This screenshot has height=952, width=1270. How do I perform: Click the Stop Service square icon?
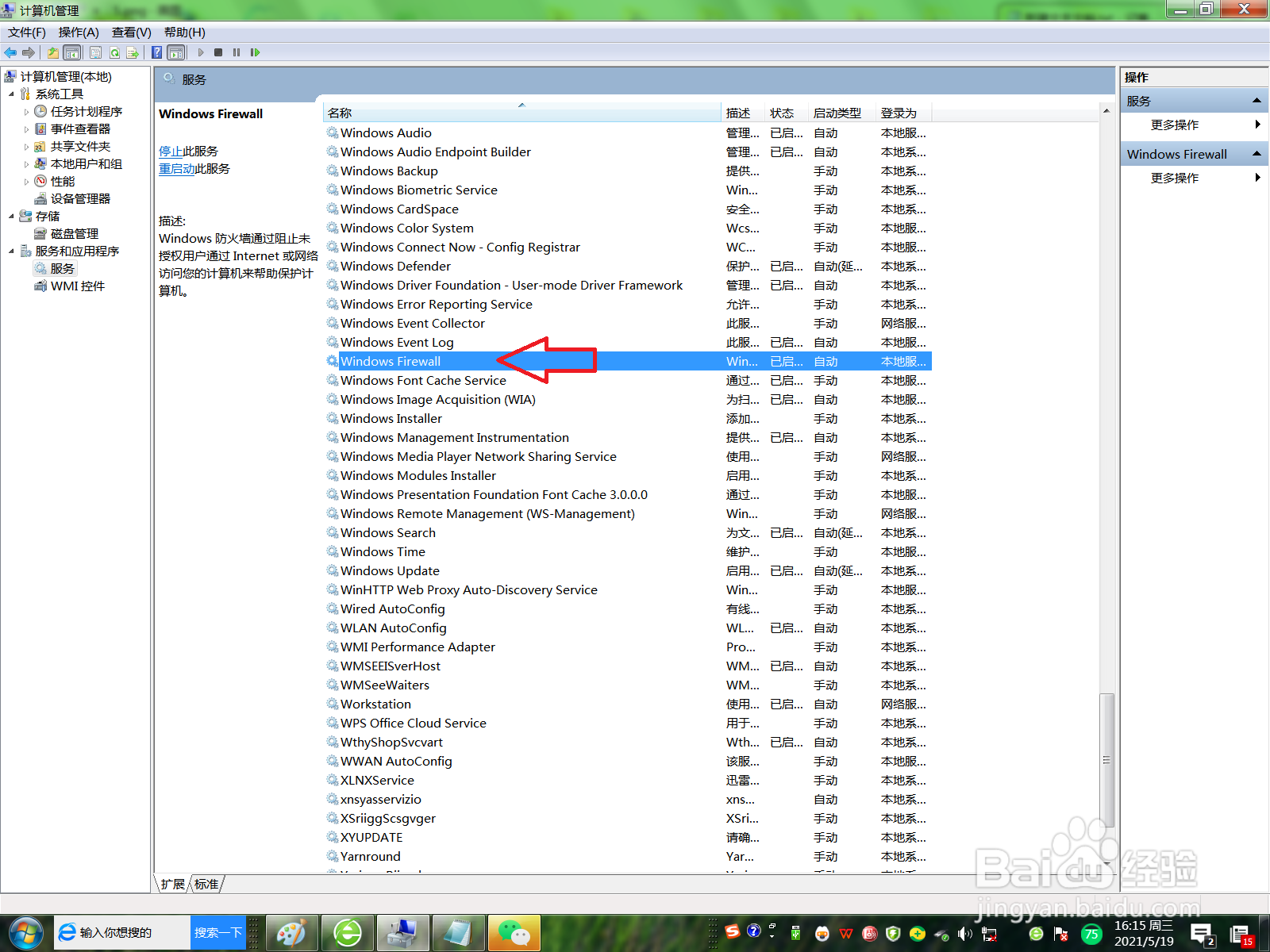click(218, 52)
